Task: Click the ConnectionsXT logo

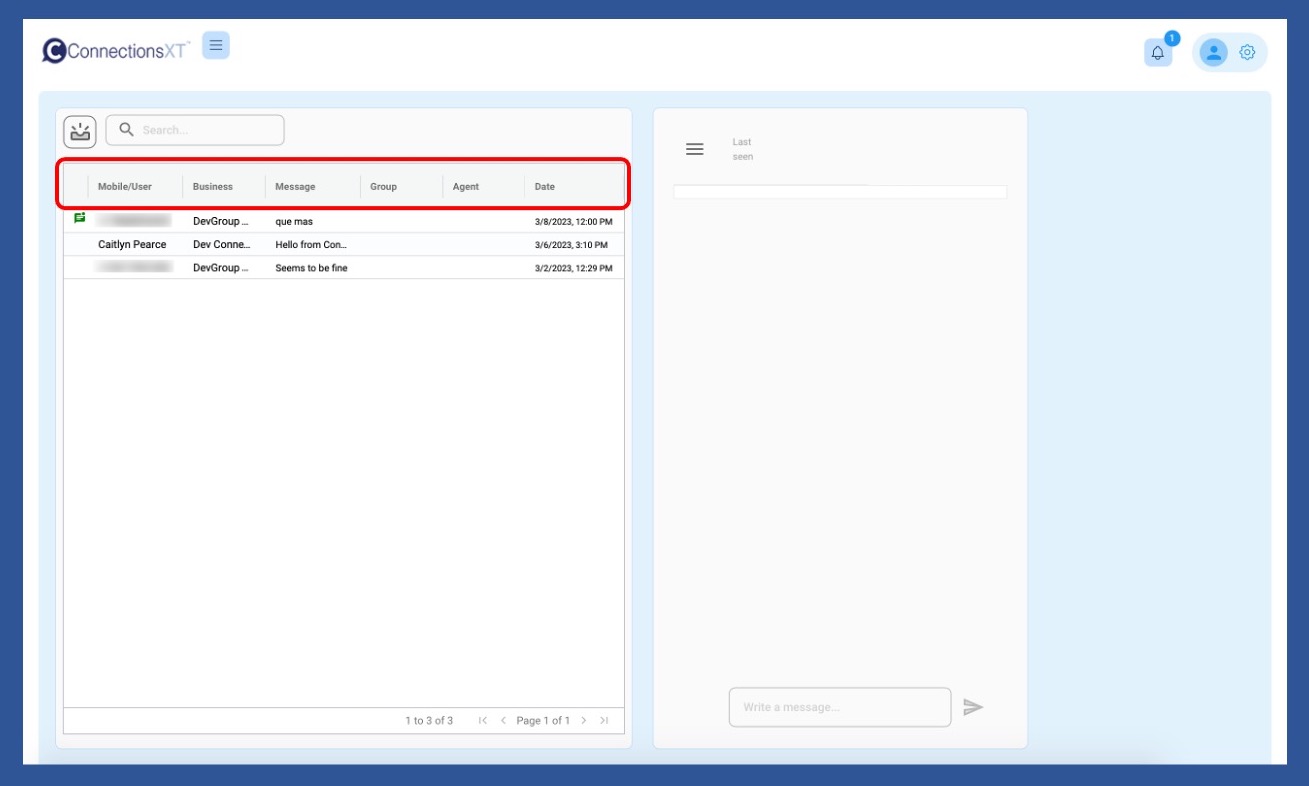Action: tap(115, 50)
